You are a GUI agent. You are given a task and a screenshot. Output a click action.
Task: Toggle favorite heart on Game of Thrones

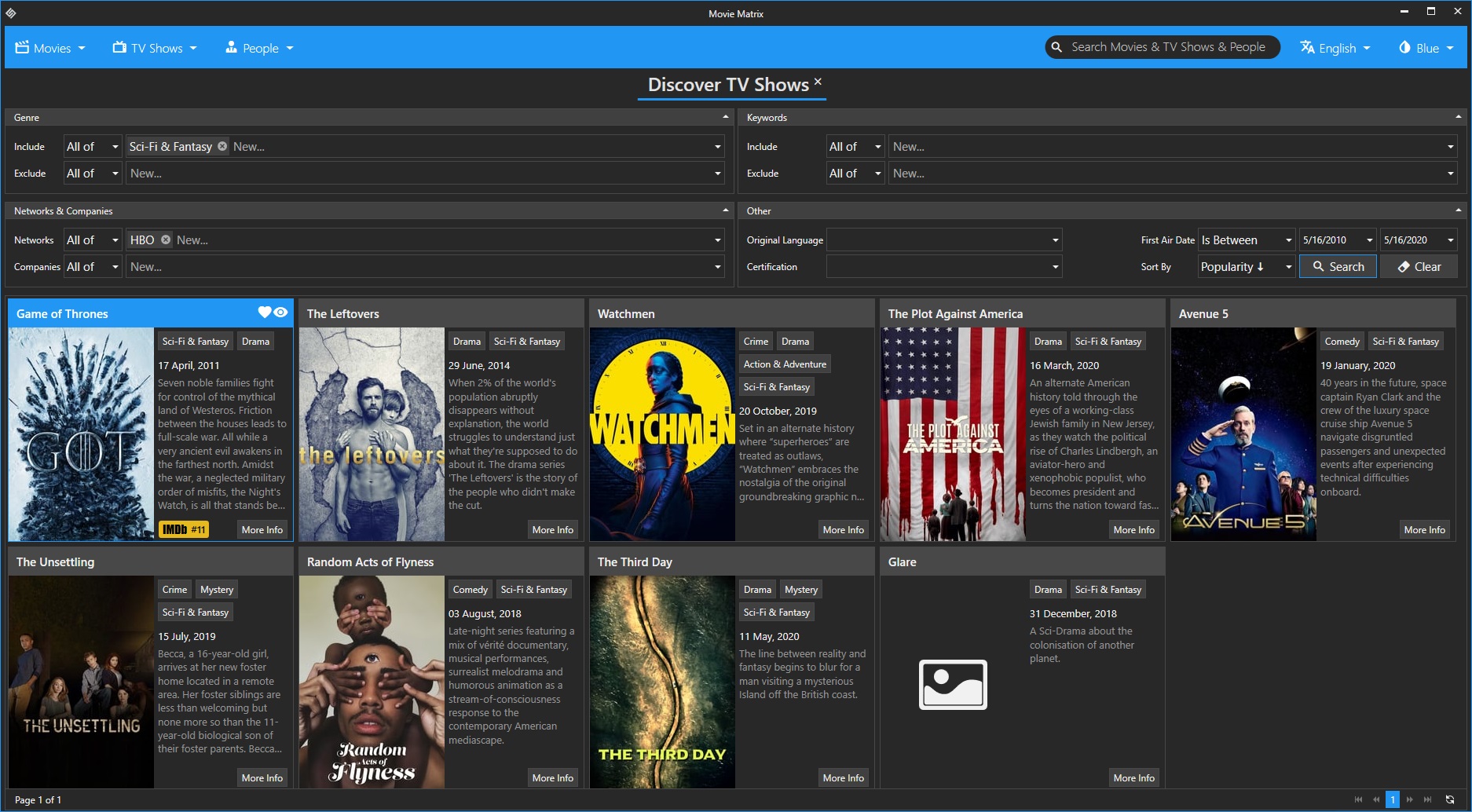tap(265, 312)
